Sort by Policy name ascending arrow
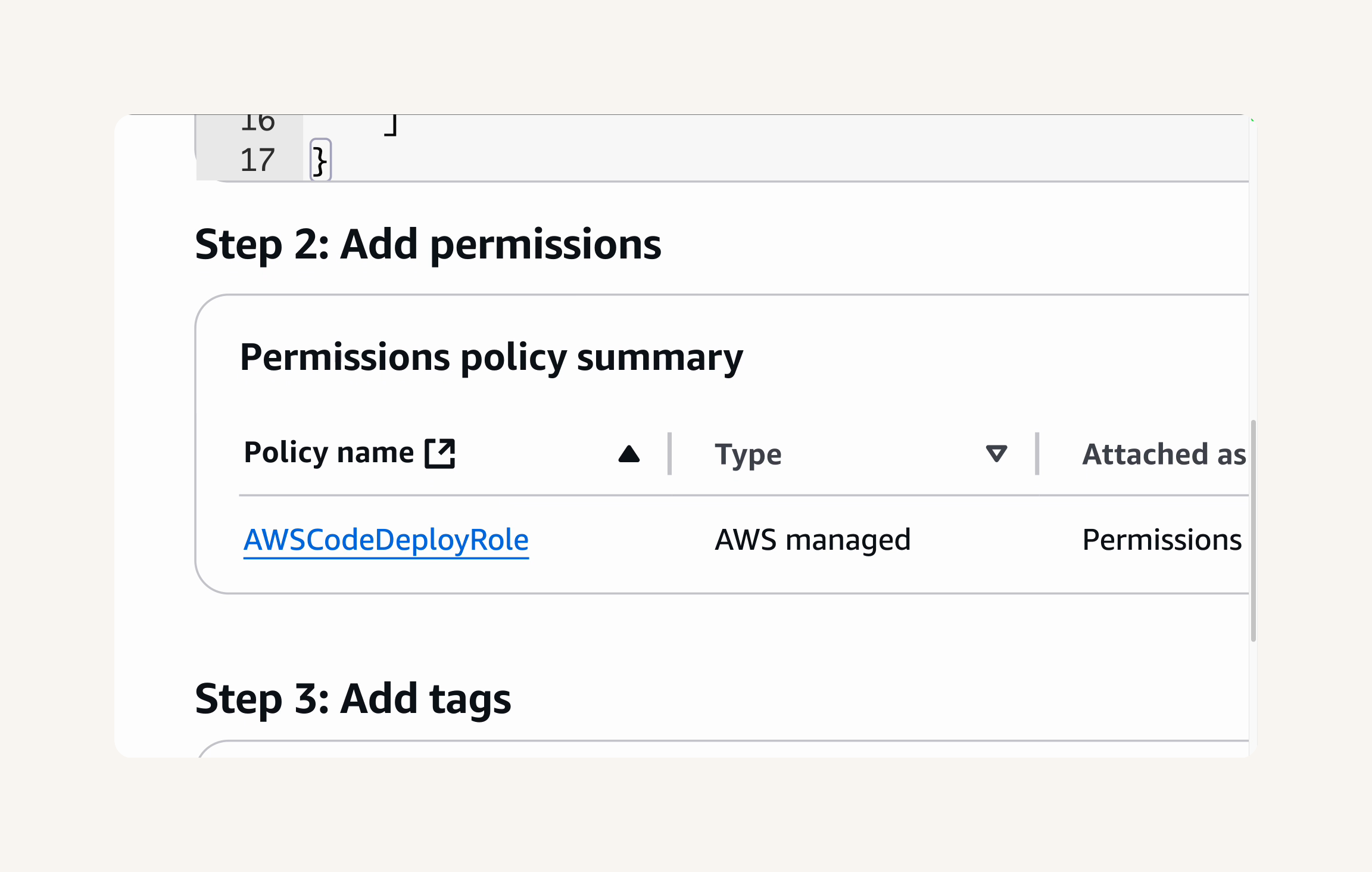 coord(629,454)
